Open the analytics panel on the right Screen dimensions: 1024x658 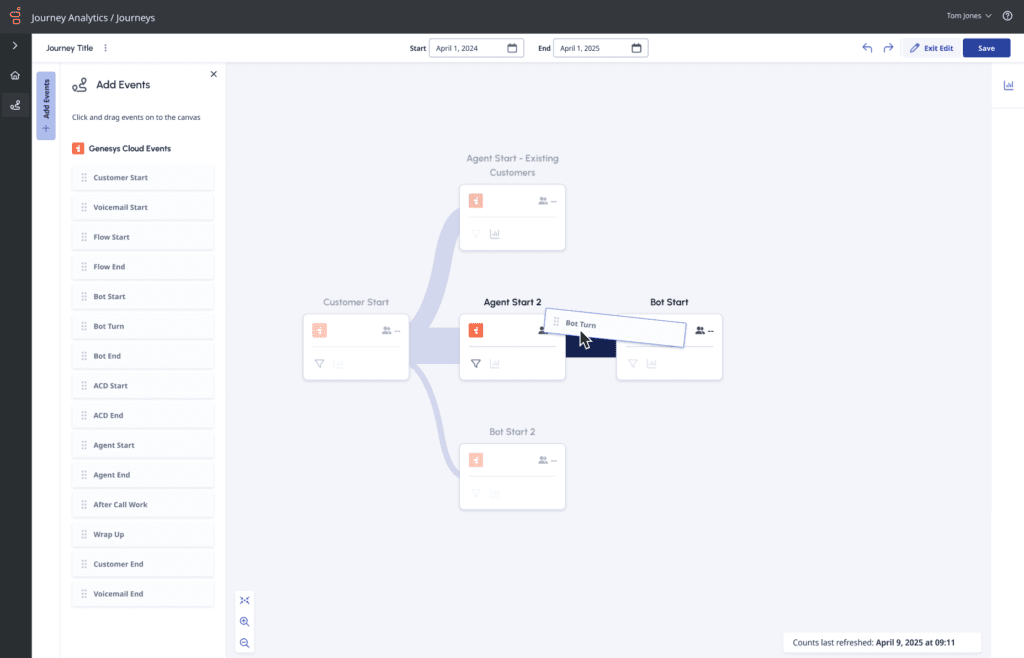1007,85
